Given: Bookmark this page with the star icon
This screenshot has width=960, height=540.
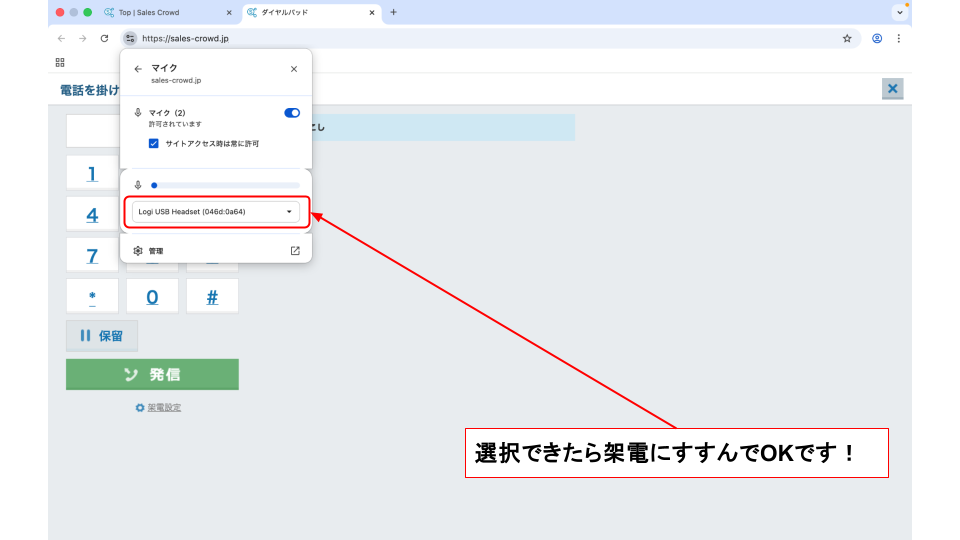Looking at the screenshot, I should pyautogui.click(x=847, y=38).
